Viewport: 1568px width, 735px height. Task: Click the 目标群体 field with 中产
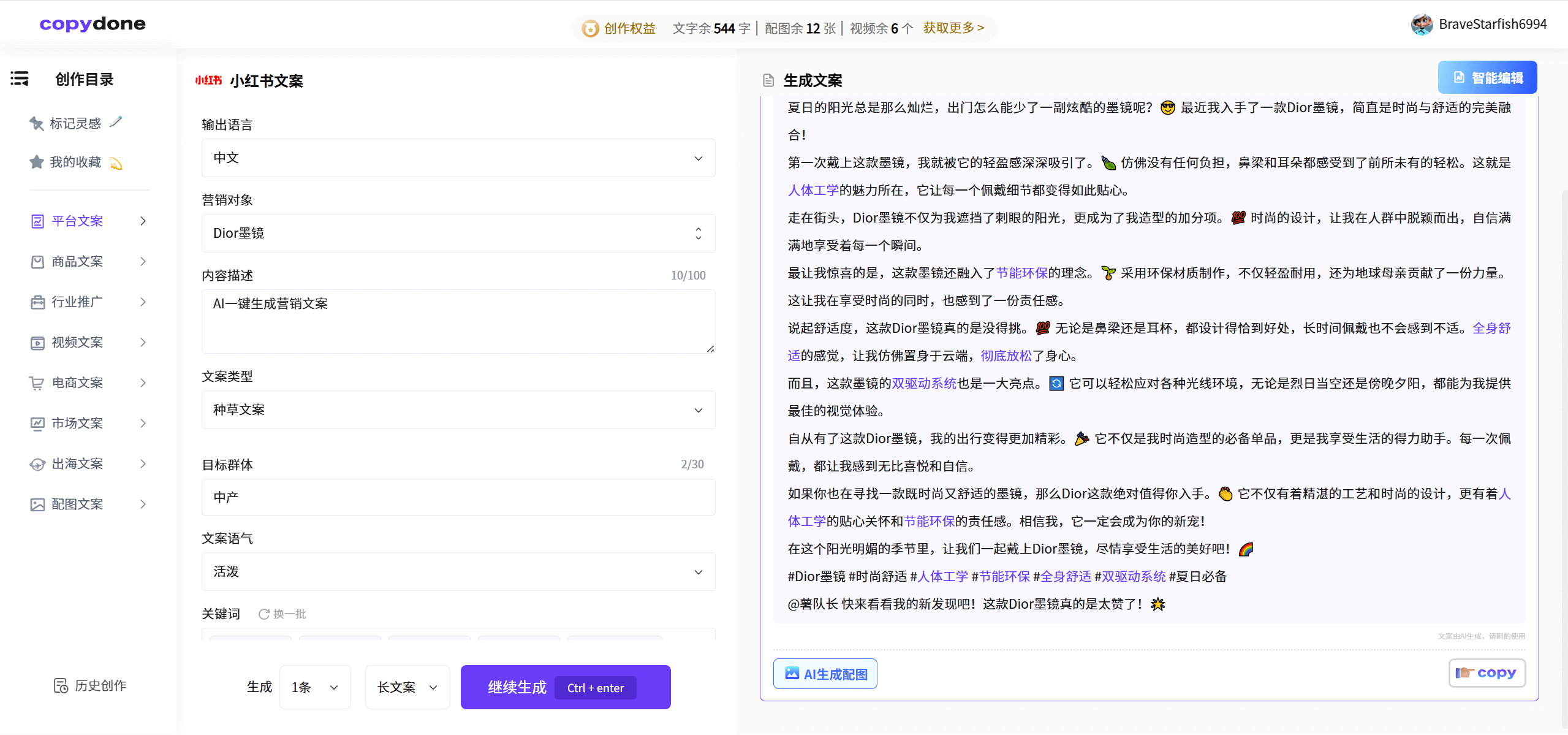(458, 497)
